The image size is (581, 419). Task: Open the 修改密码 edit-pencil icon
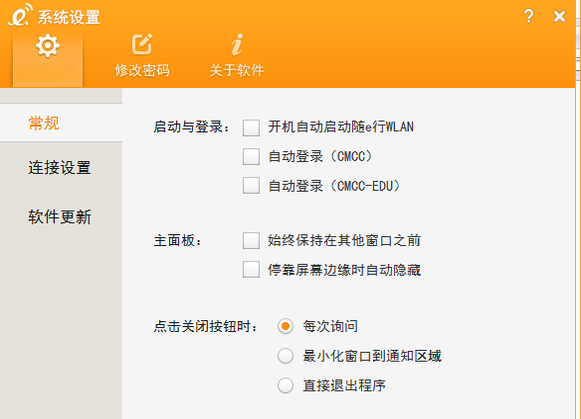pos(142,44)
